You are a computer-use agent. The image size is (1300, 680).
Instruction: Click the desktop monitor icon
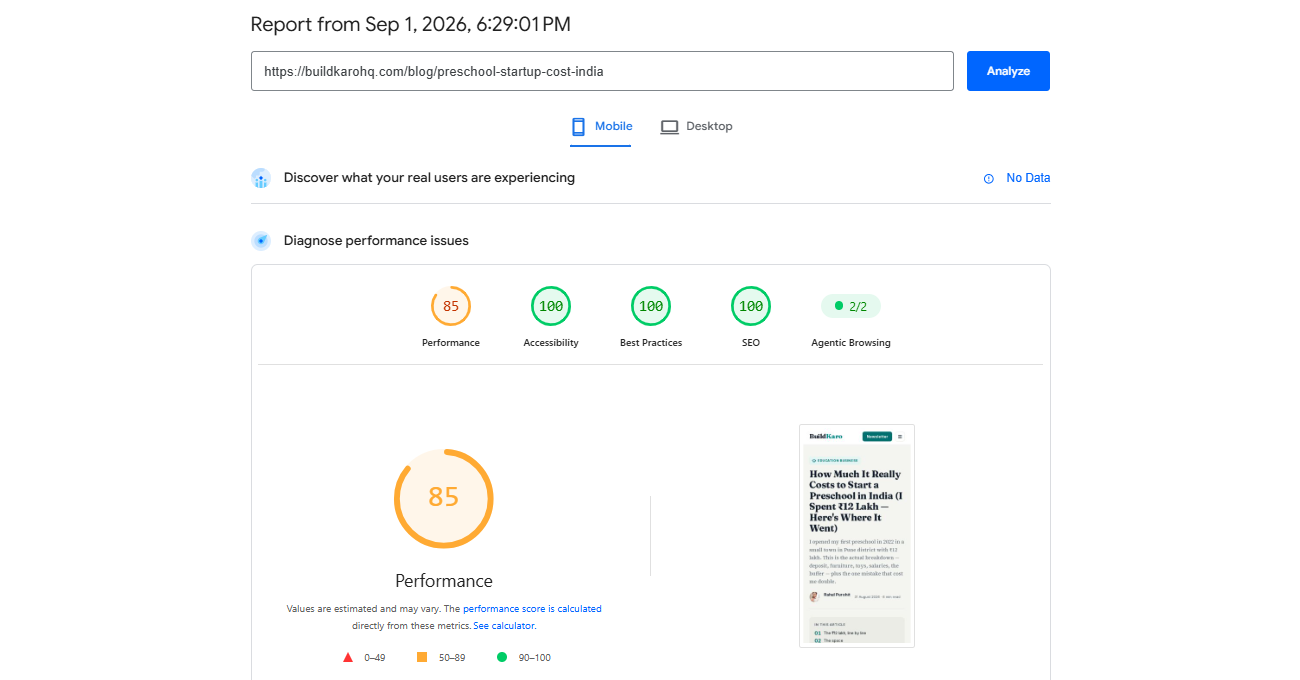[x=669, y=127]
